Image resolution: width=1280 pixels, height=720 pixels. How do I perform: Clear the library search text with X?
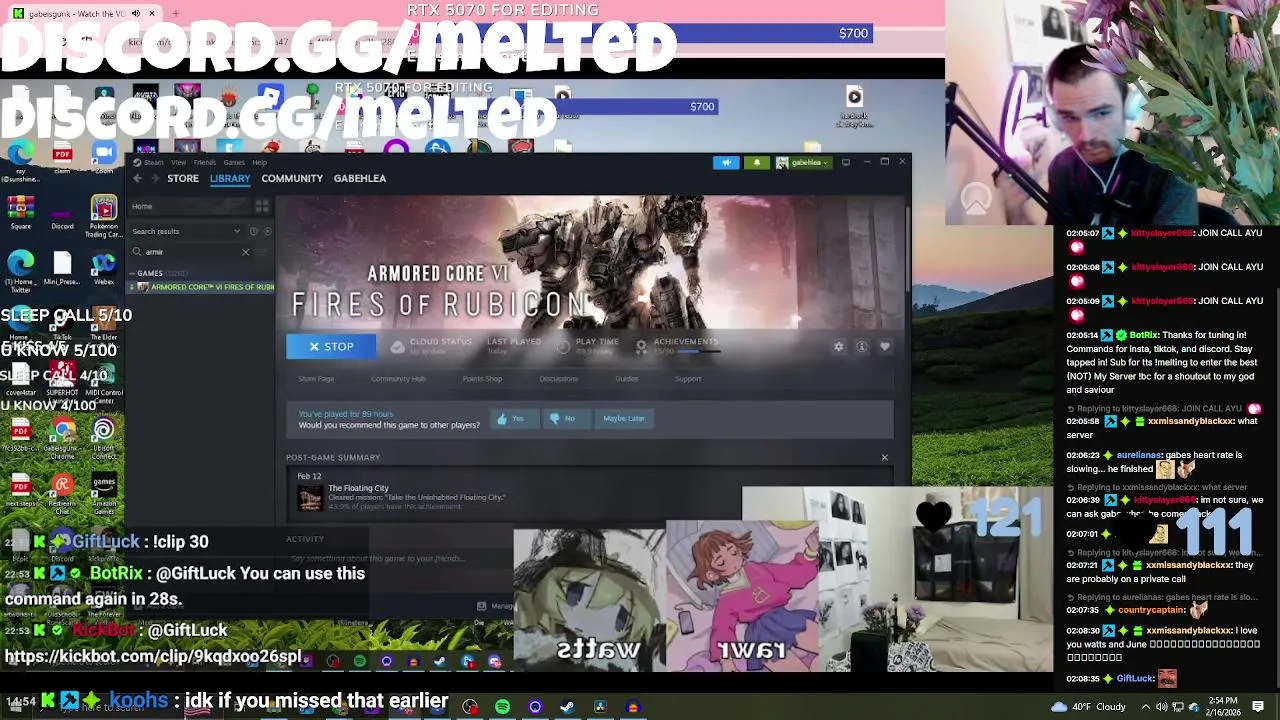(245, 252)
